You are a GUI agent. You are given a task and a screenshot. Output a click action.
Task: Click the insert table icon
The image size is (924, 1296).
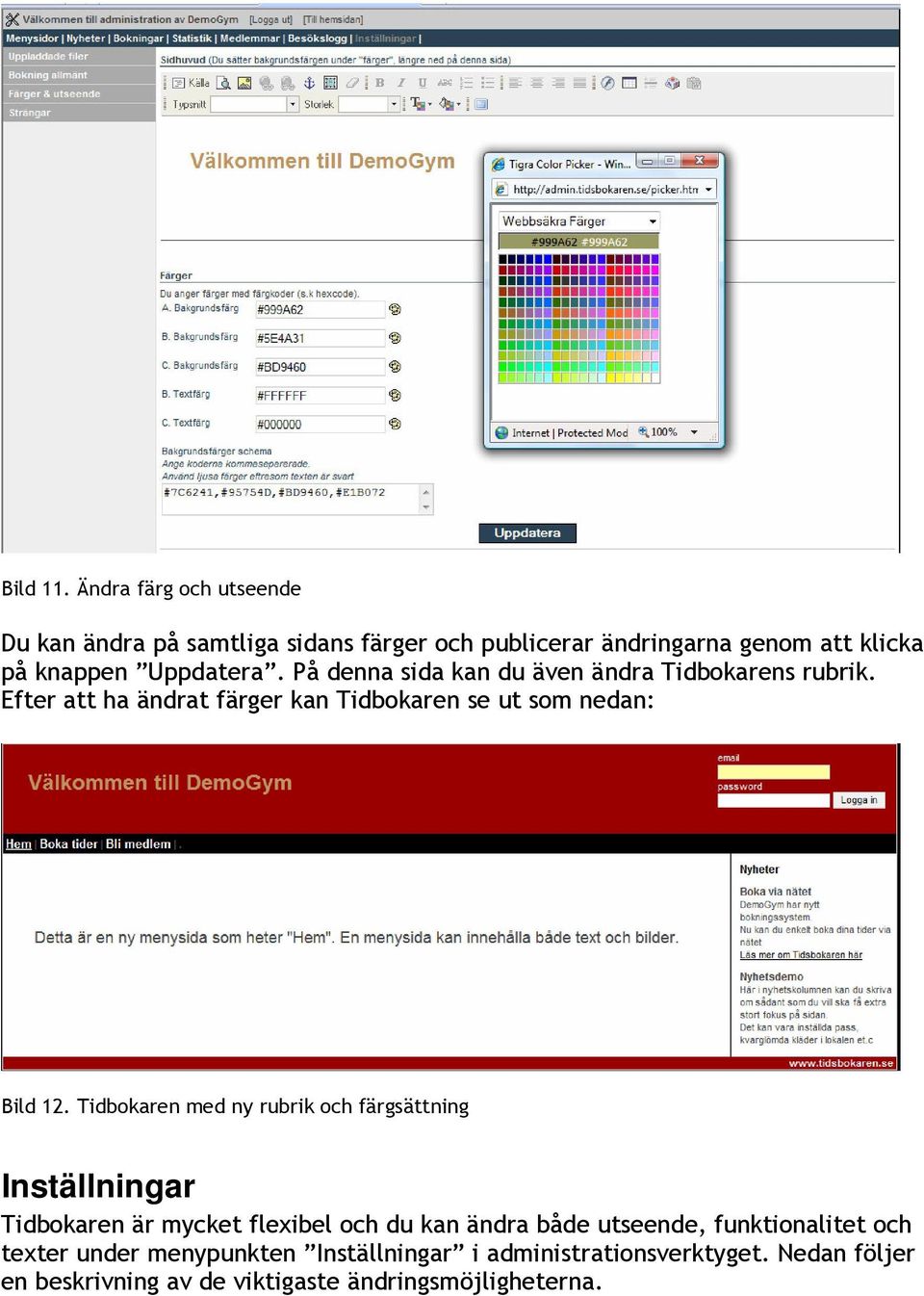click(629, 84)
